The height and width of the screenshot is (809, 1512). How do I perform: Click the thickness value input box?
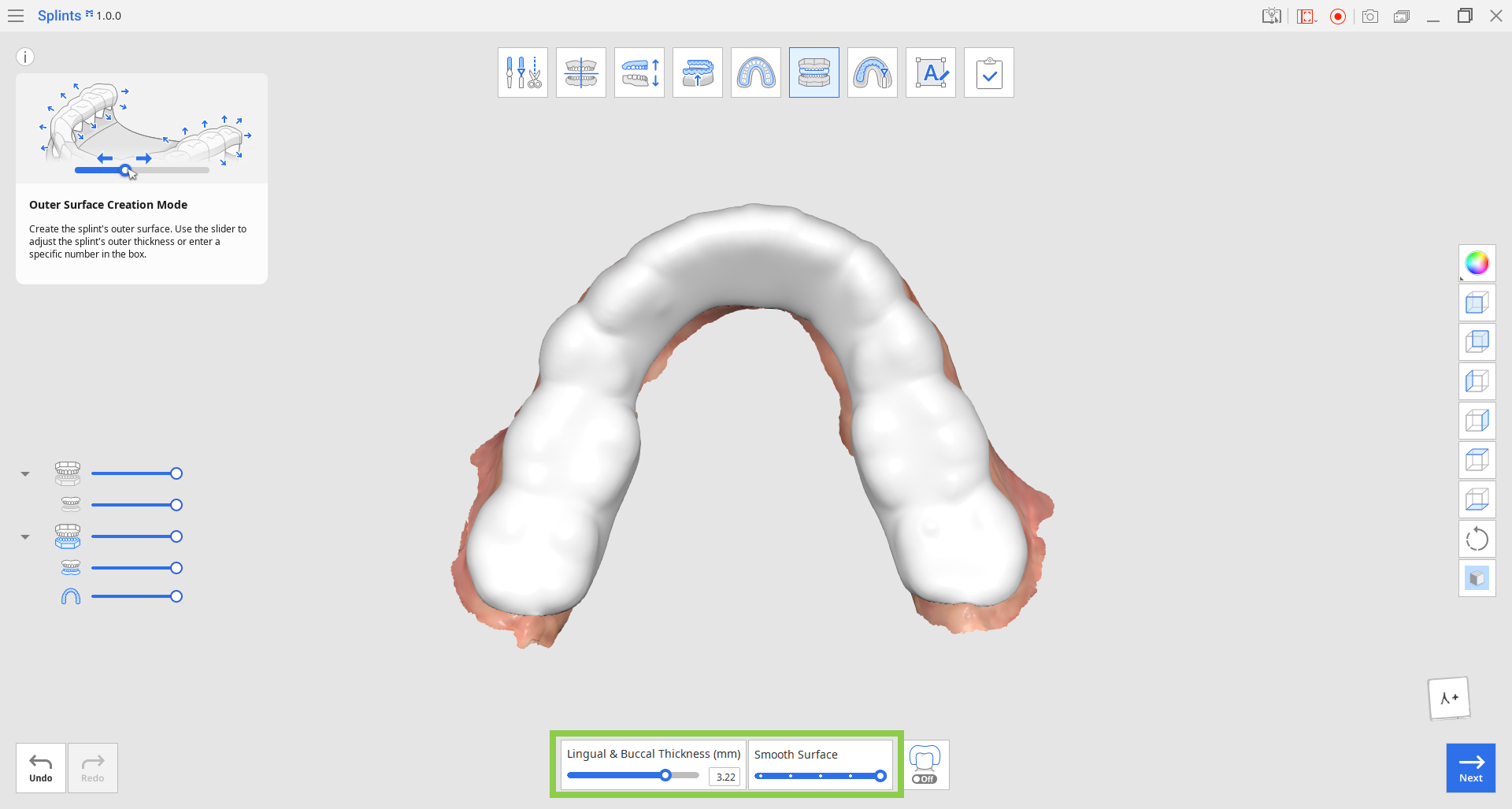(x=724, y=777)
